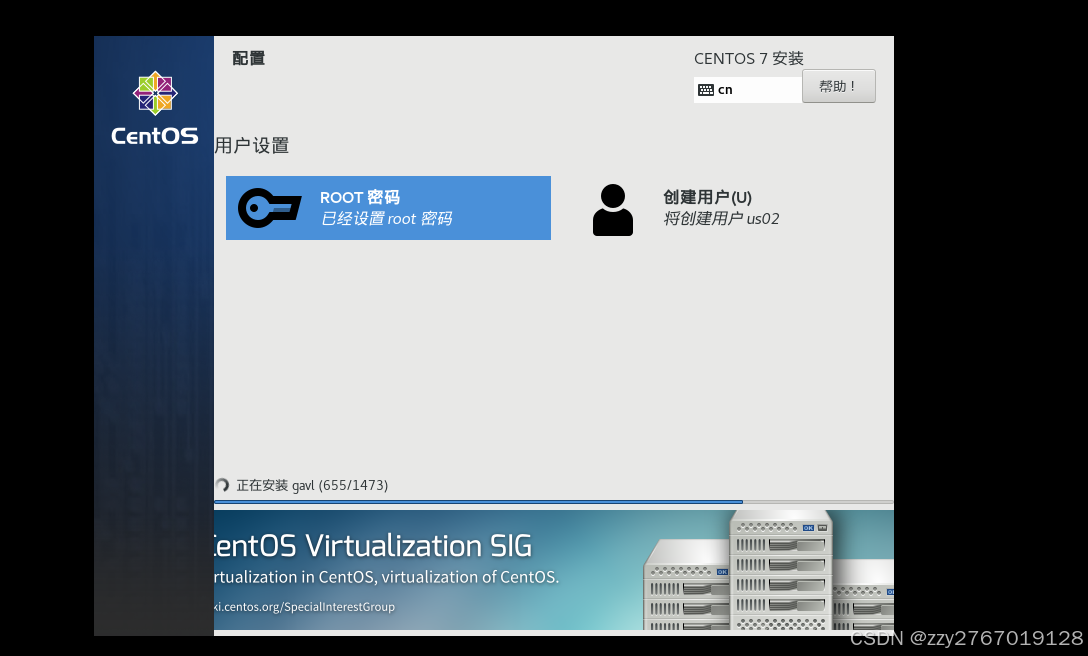This screenshot has height=656, width=1088.
Task: Click the CENTOS 7 安装 title
Action: (x=749, y=58)
